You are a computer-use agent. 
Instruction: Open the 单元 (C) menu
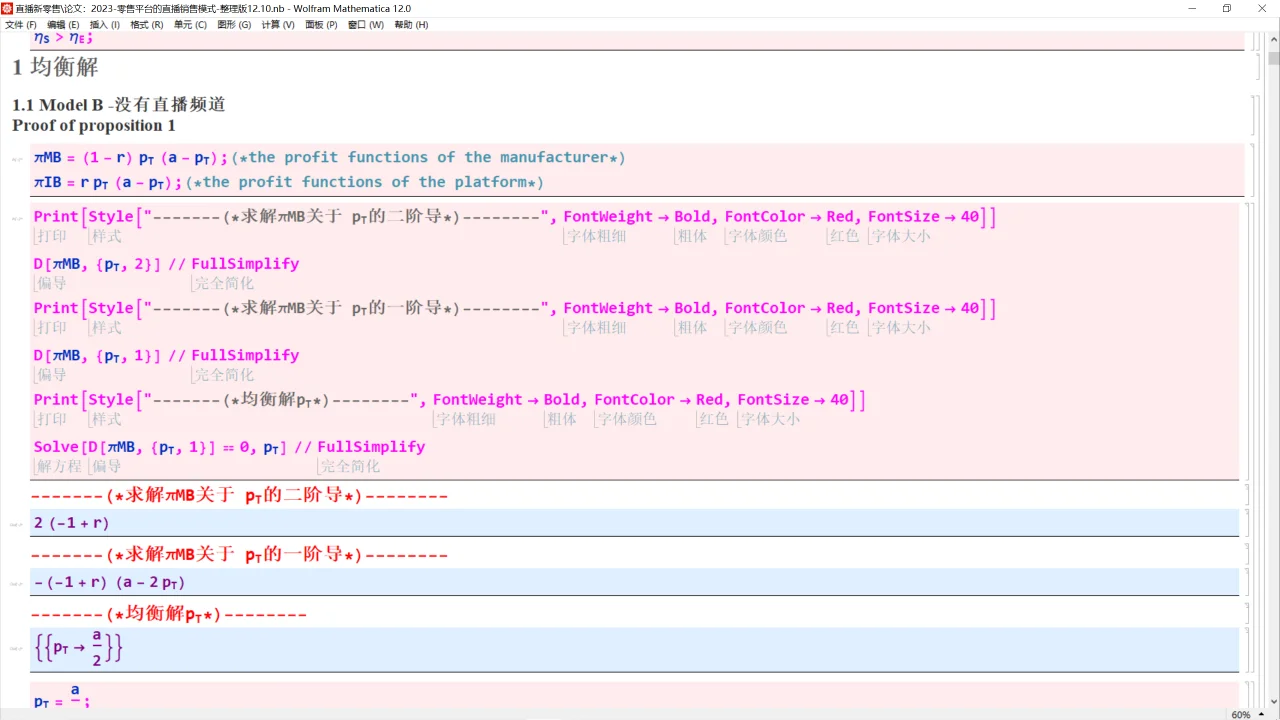tap(190, 25)
